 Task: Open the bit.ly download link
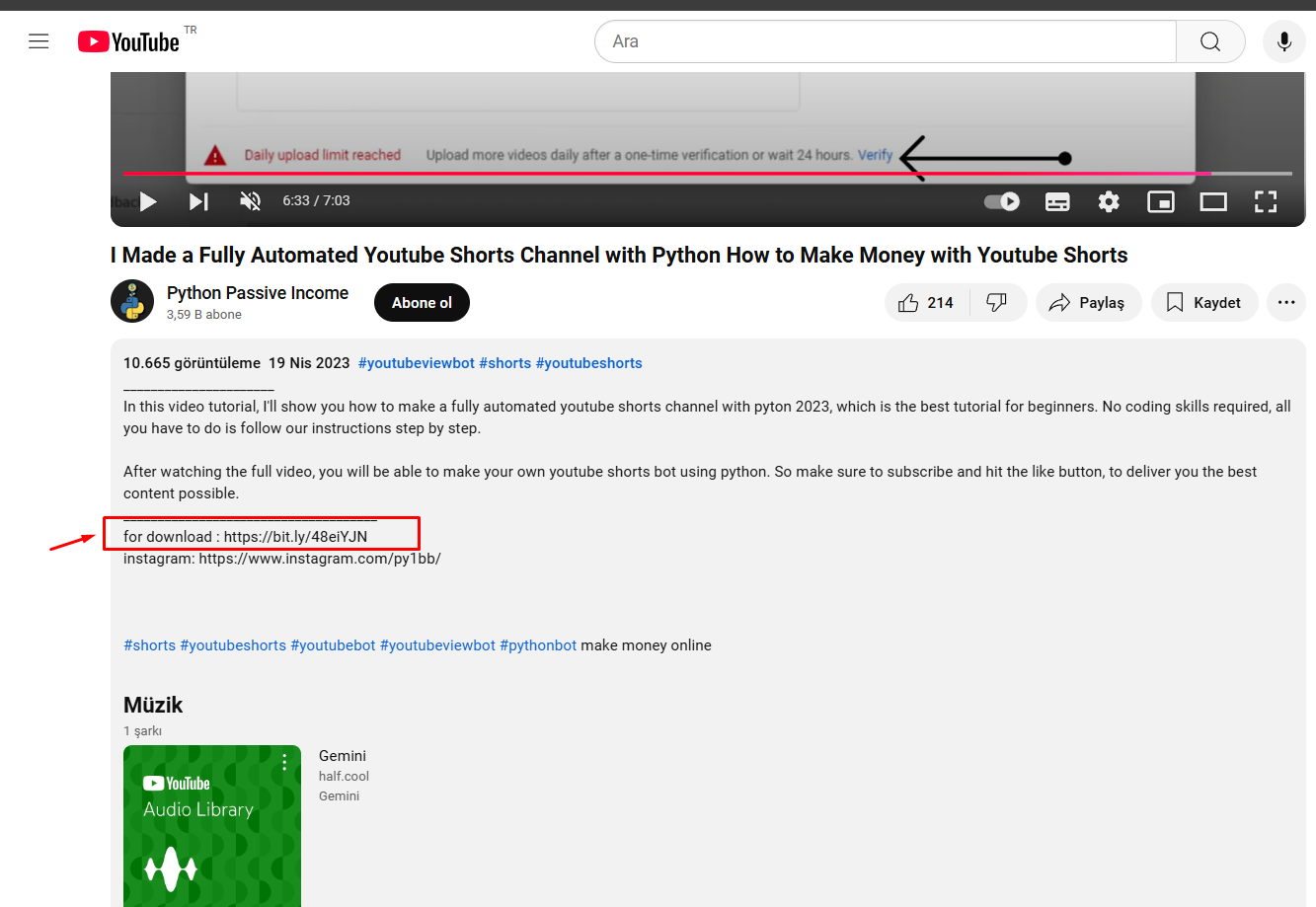(295, 537)
